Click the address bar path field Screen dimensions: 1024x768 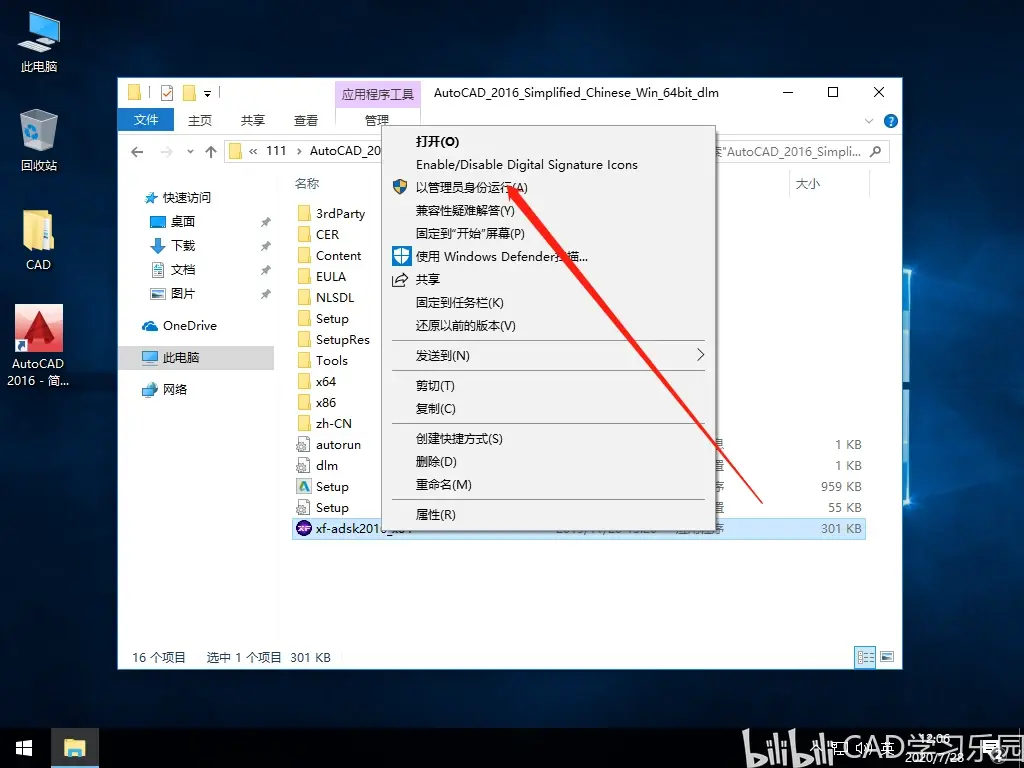pos(304,152)
